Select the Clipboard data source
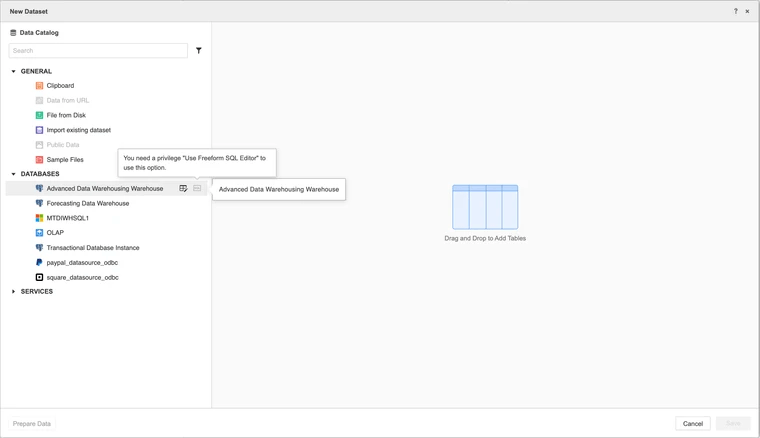 pos(60,86)
